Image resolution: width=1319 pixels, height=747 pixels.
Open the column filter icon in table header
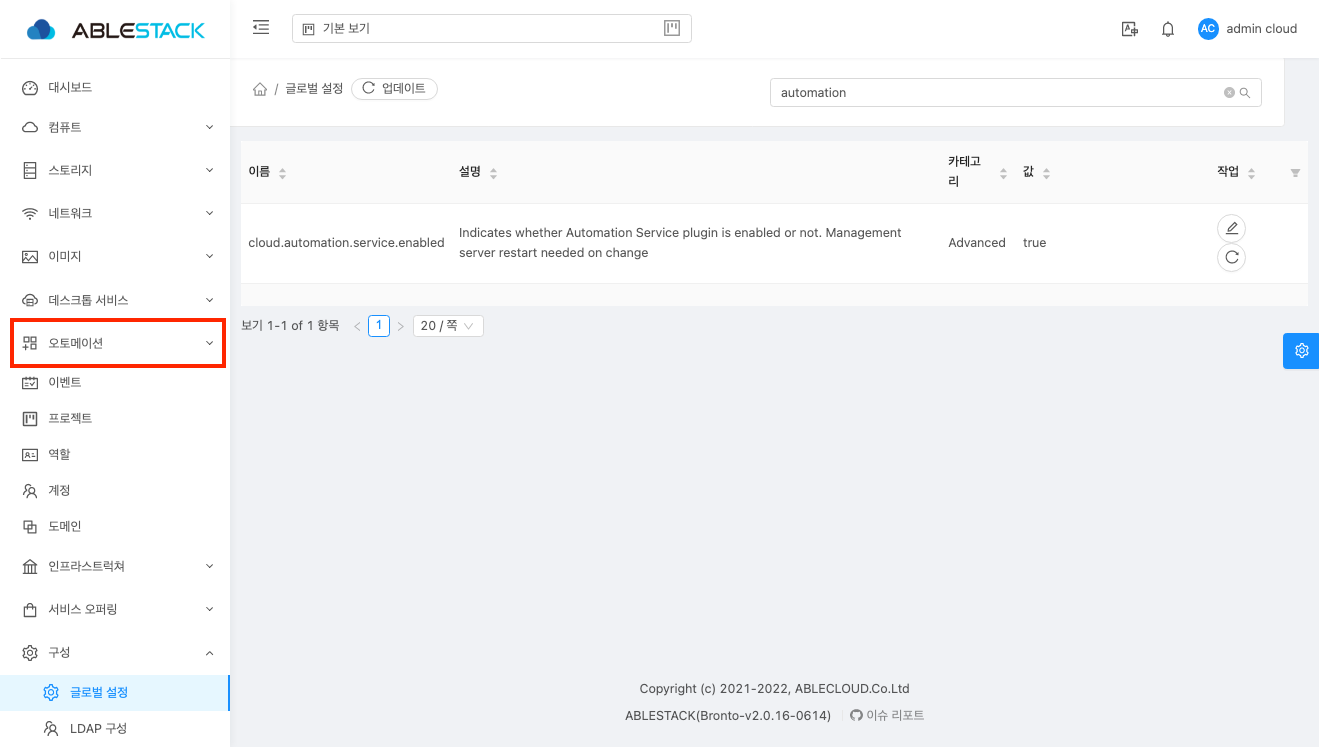(x=1295, y=173)
